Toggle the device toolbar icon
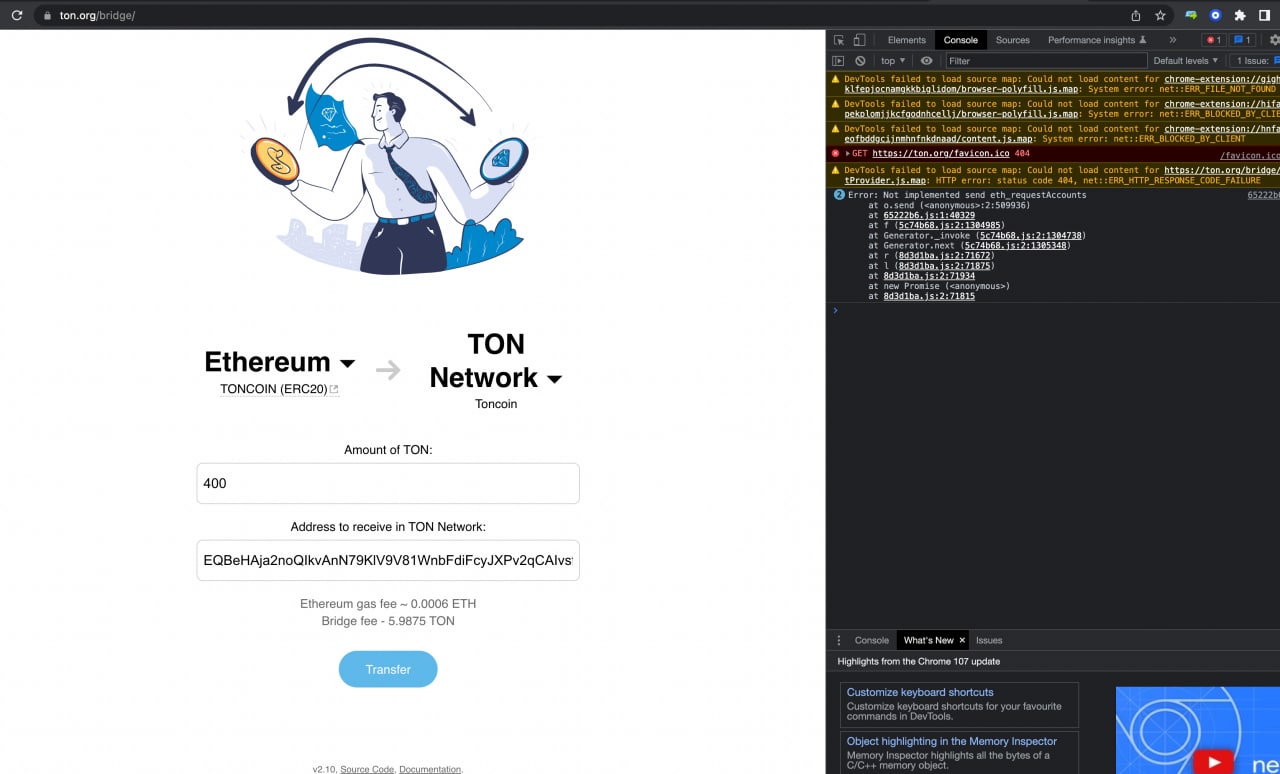This screenshot has height=774, width=1280. (x=859, y=40)
